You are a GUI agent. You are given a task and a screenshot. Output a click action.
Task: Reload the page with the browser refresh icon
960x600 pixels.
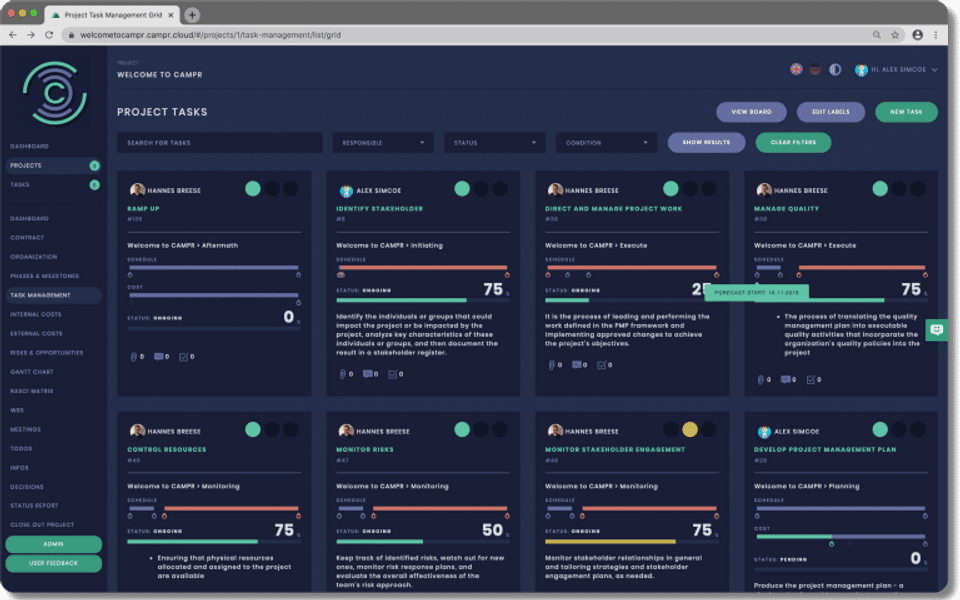49,35
